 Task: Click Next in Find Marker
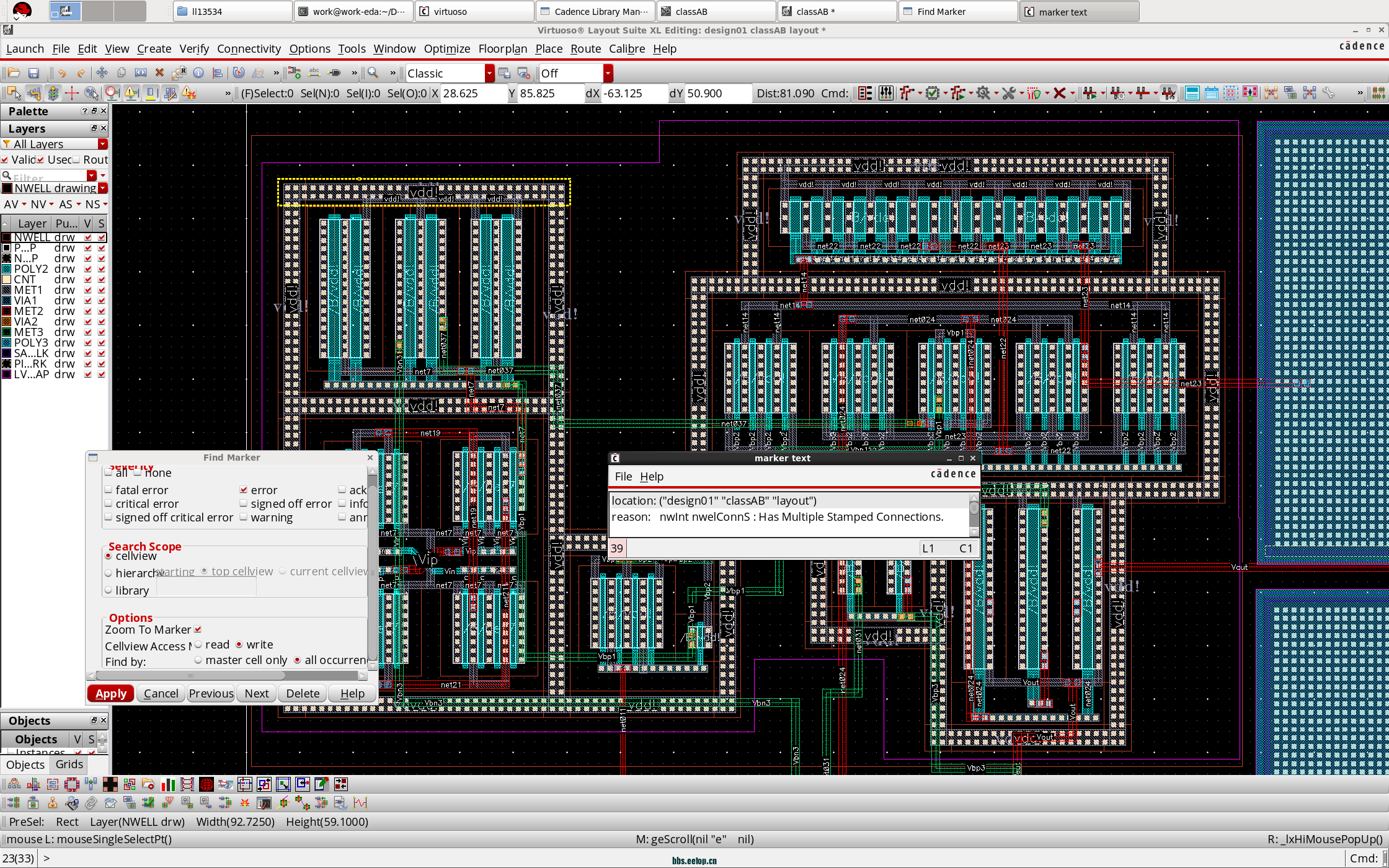(x=256, y=693)
